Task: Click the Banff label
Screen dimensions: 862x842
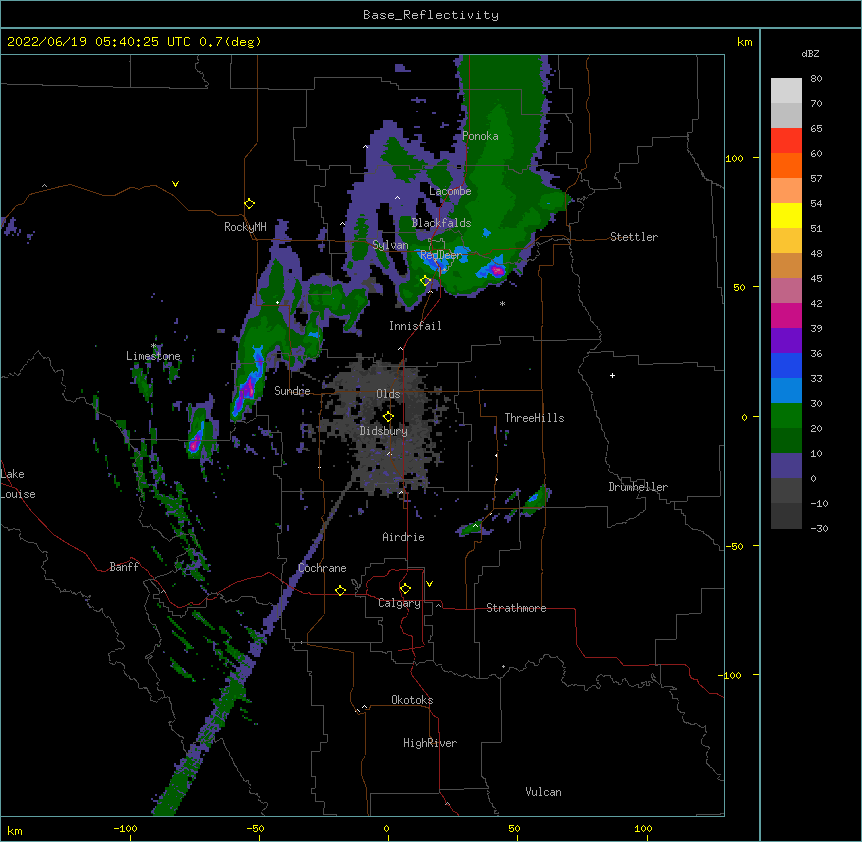Action: click(124, 567)
